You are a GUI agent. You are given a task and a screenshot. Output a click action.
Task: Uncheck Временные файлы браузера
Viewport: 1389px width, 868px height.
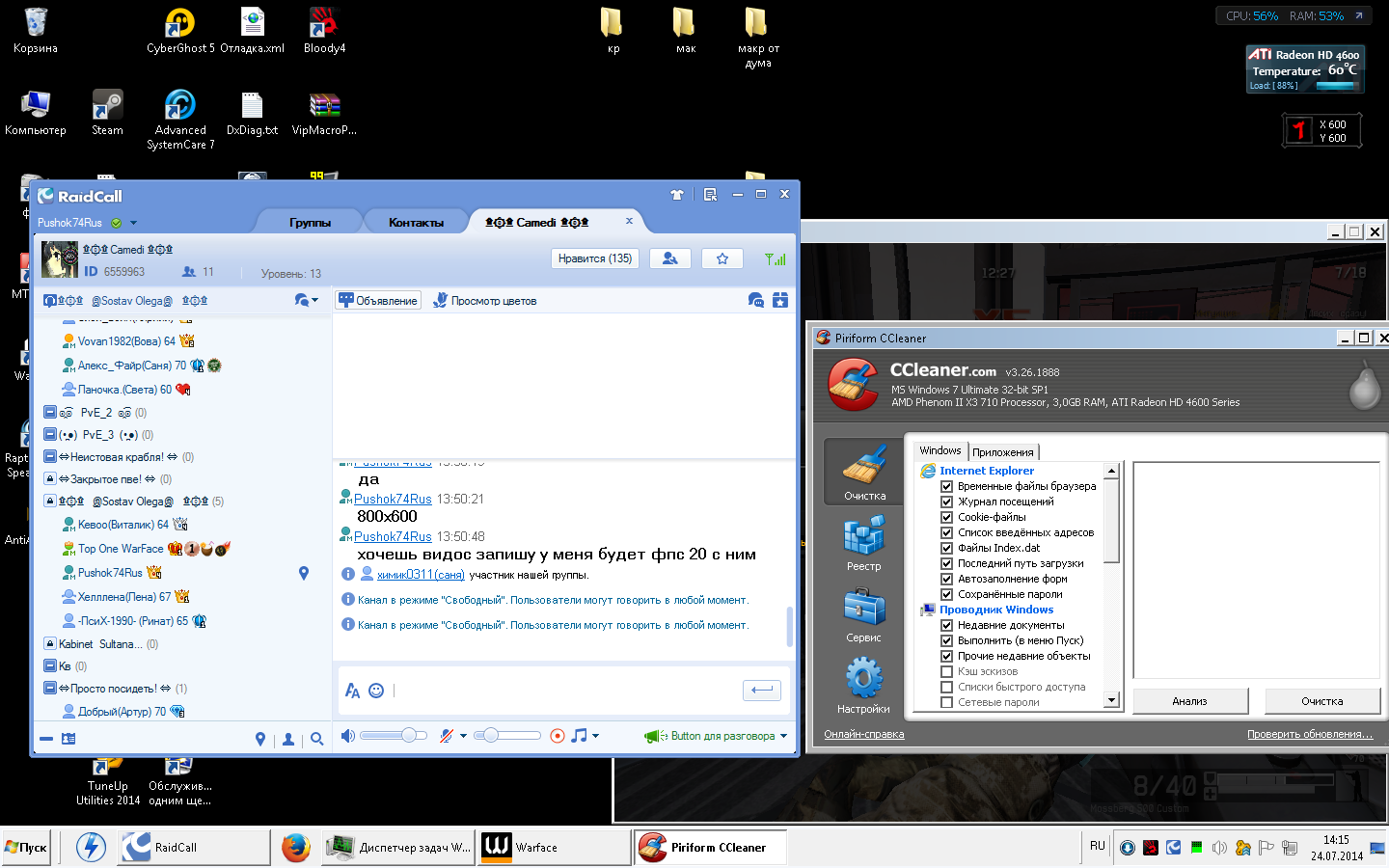click(947, 486)
